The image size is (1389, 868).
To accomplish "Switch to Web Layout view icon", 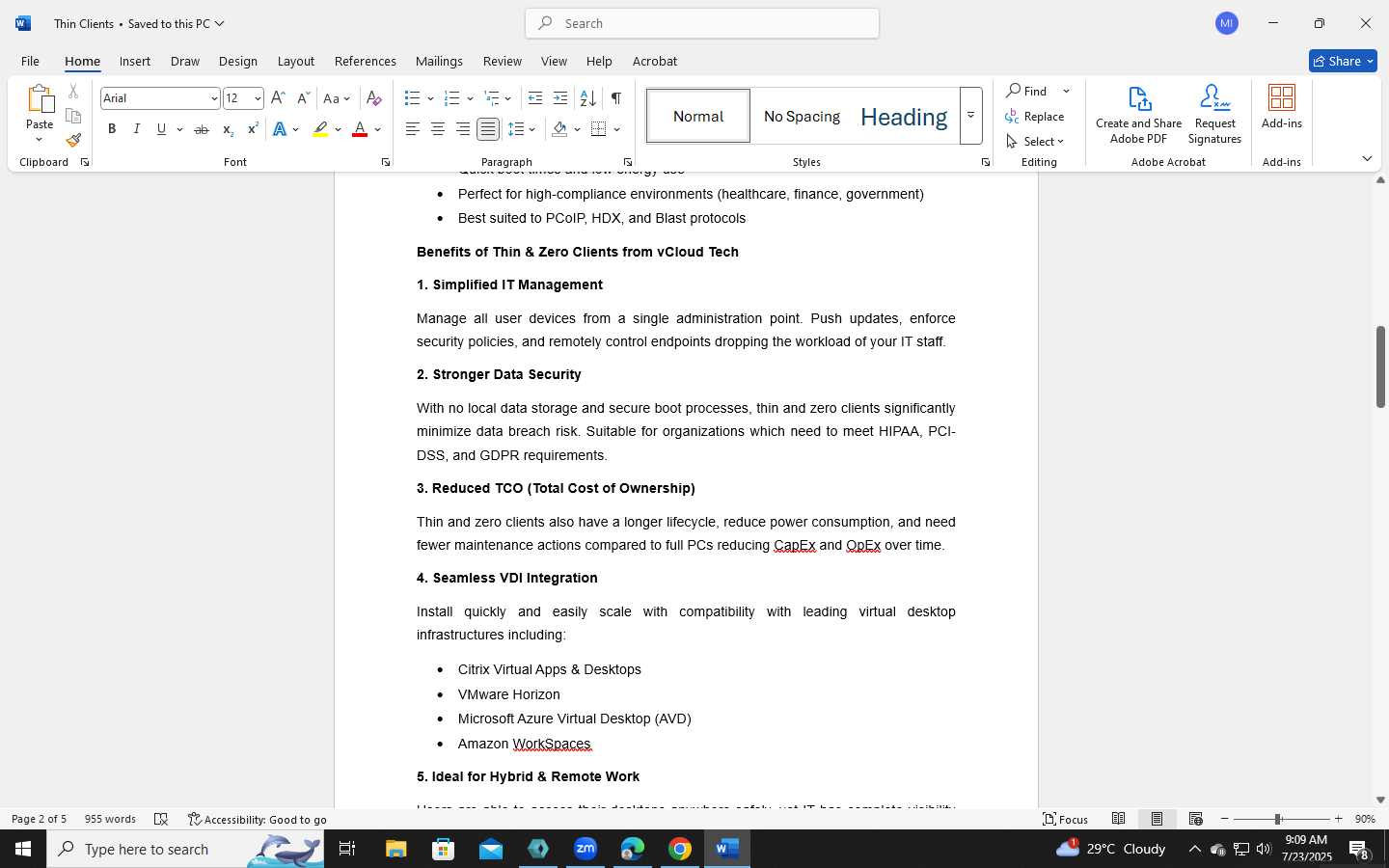I will (1196, 819).
